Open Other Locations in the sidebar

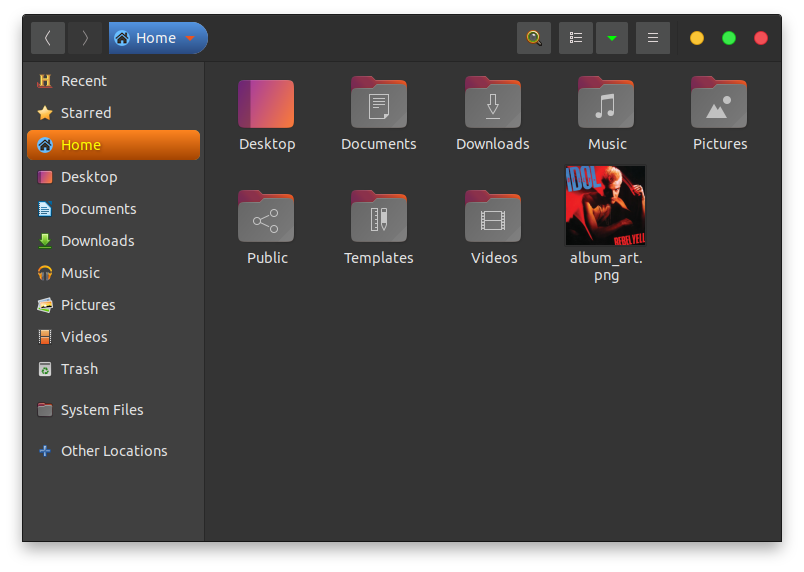coord(113,451)
